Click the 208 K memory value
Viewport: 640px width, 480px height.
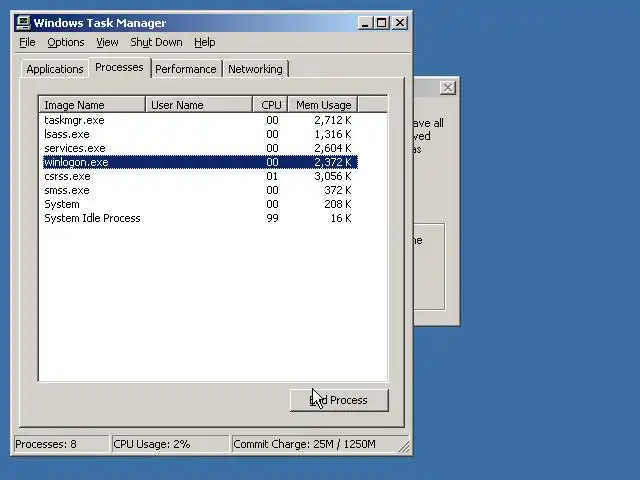(x=338, y=204)
